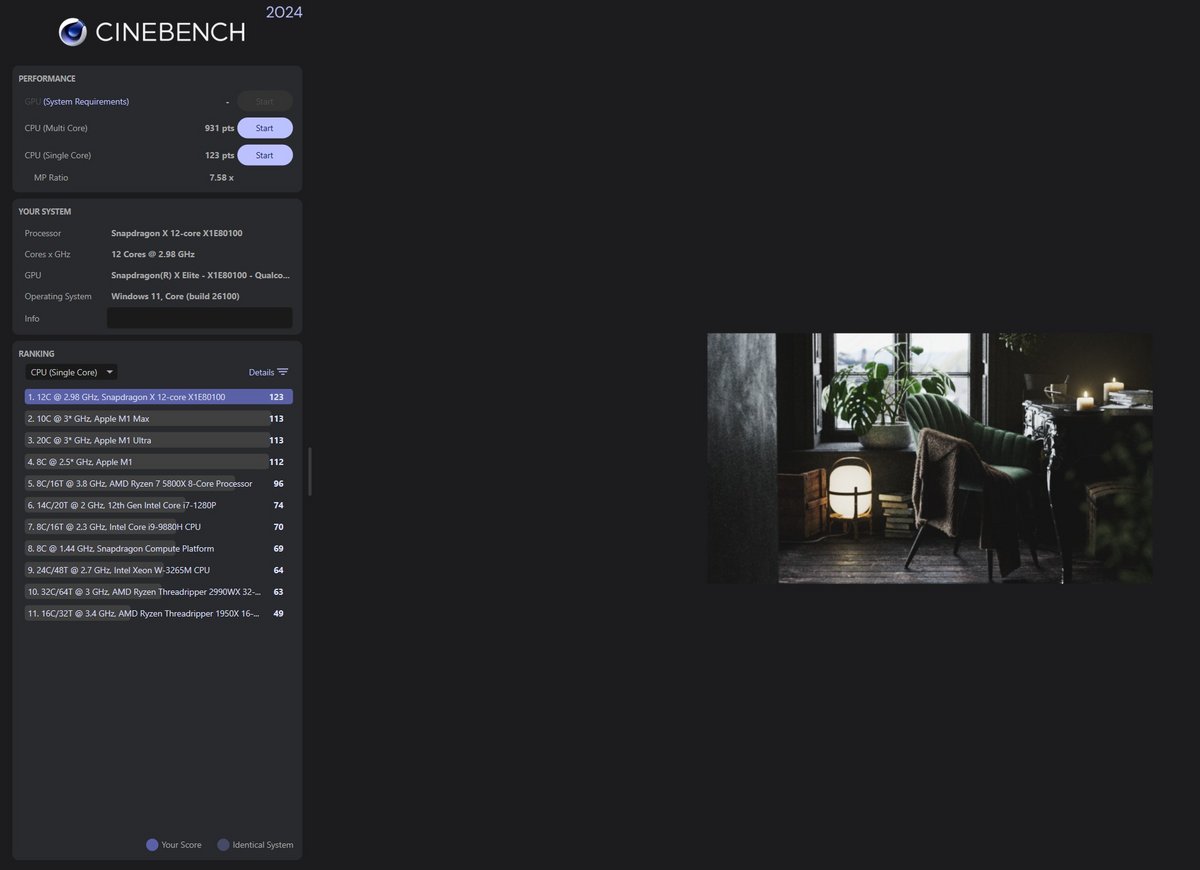Click the RANKING section heading
The width and height of the screenshot is (1200, 870).
click(37, 354)
